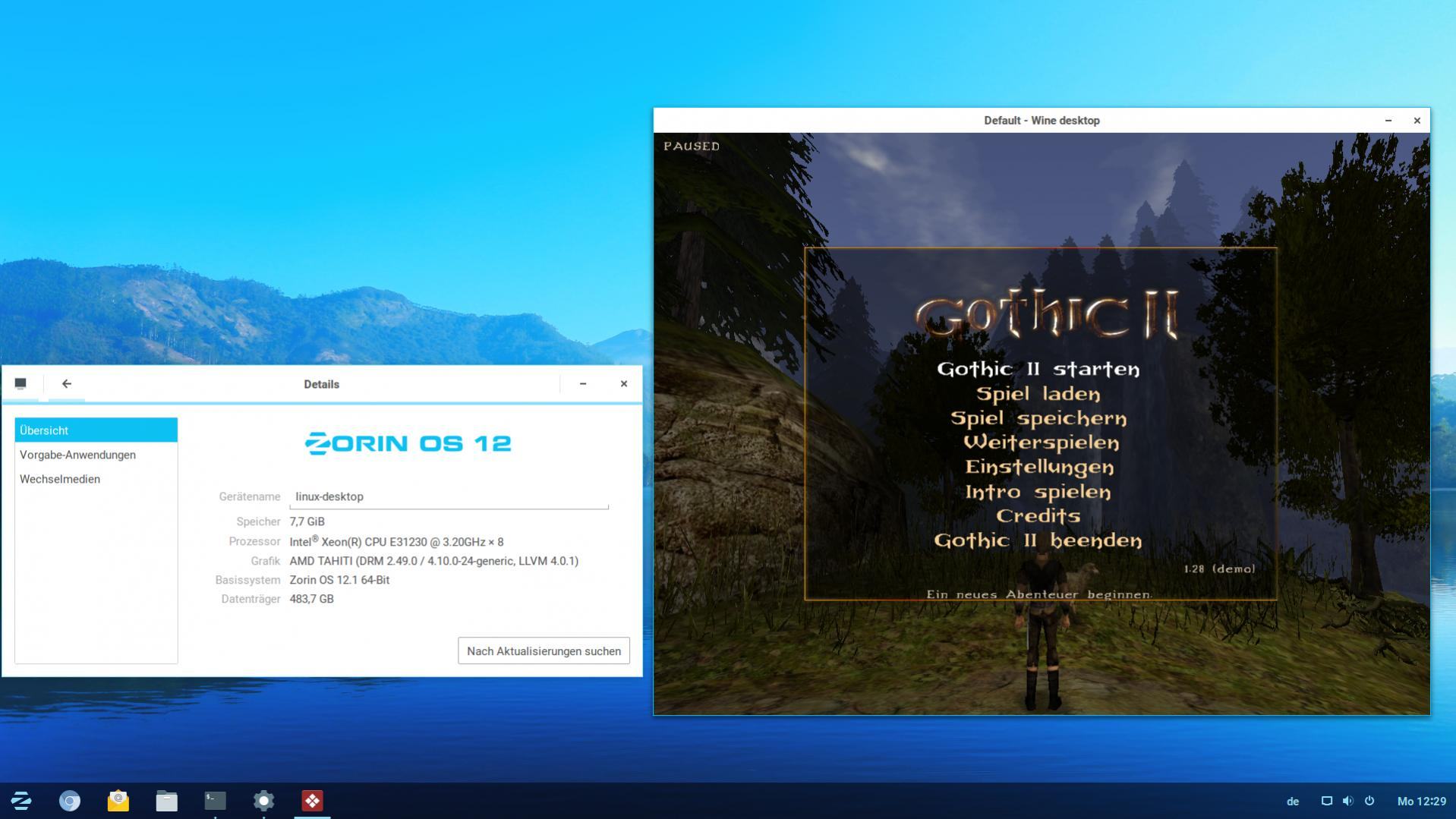Click the Prozessor value with Xeon E31230

tap(396, 541)
